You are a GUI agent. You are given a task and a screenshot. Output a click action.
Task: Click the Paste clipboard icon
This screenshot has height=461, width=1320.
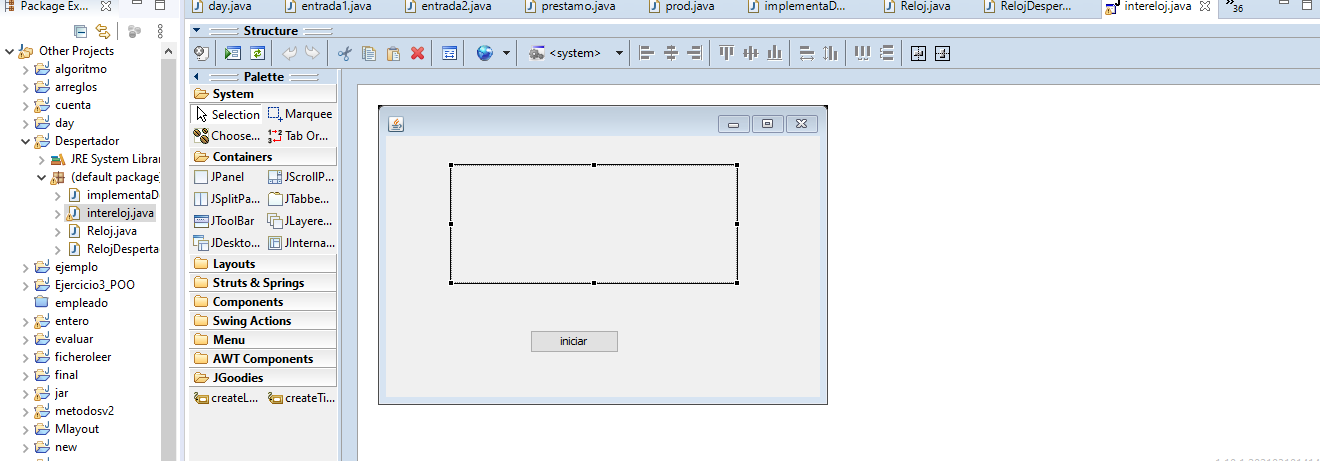pos(393,53)
